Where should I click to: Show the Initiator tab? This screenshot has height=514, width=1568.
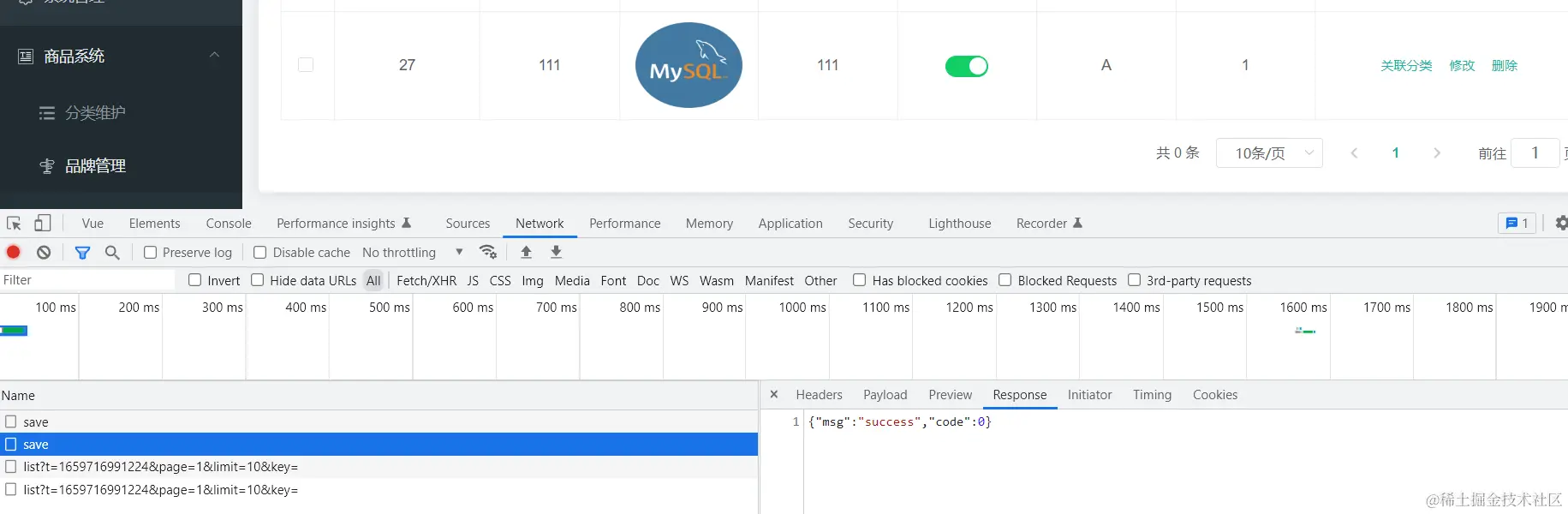tap(1089, 395)
